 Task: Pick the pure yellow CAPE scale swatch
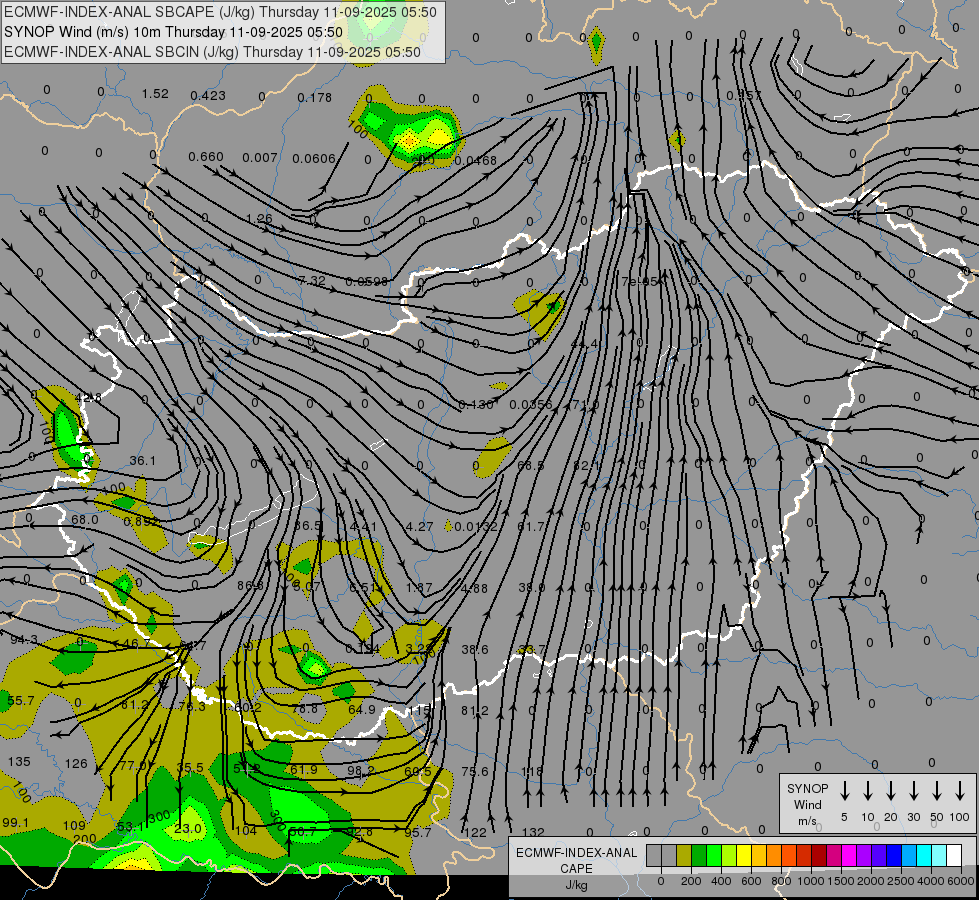coord(744,855)
